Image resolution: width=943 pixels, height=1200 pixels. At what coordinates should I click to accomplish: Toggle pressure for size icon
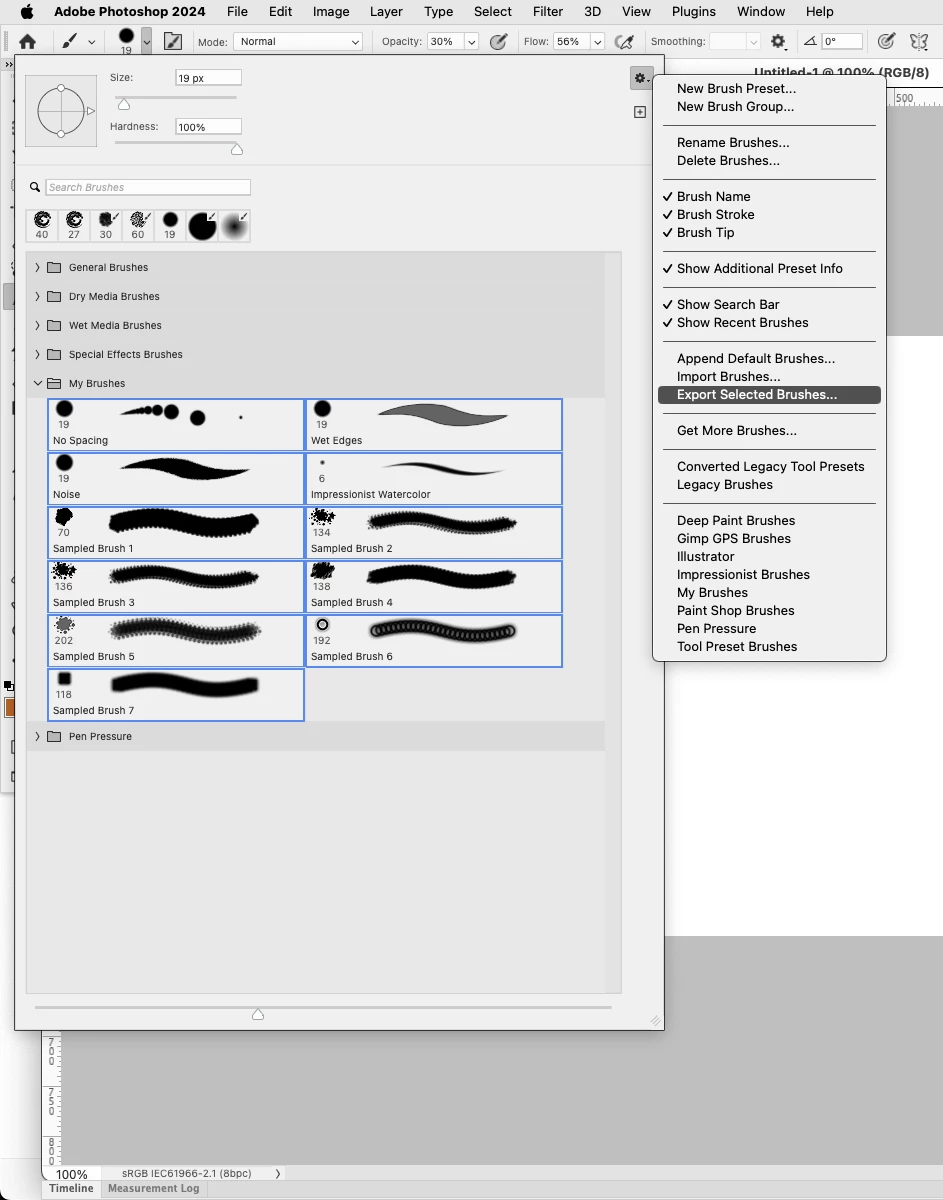(886, 42)
